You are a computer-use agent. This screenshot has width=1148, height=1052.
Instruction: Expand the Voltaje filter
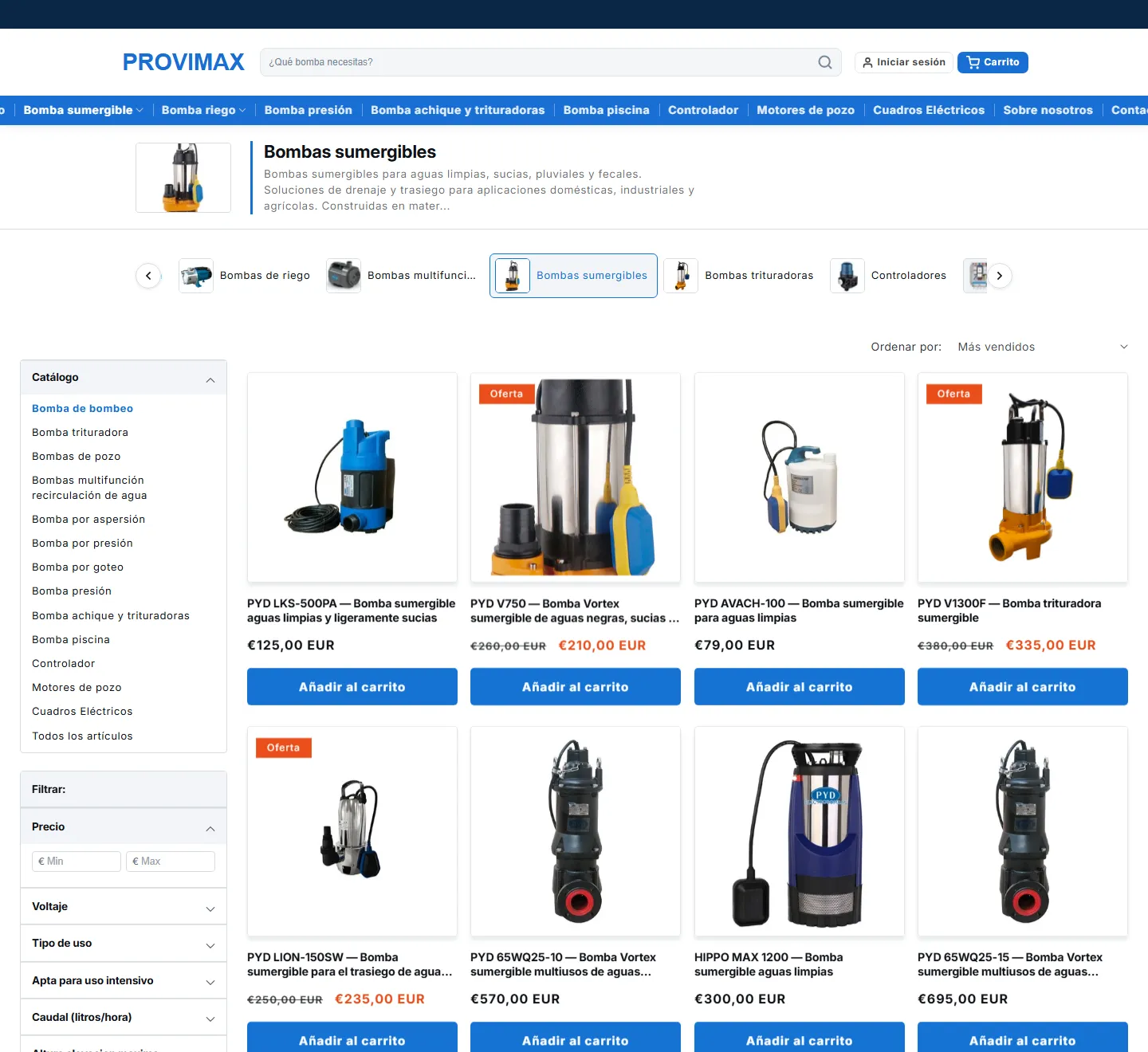pyautogui.click(x=124, y=907)
